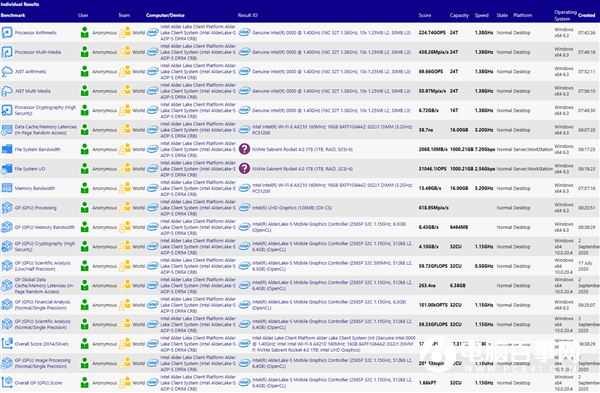Click the yellow team icon in the GP (GPU) Processing row

pos(124,208)
